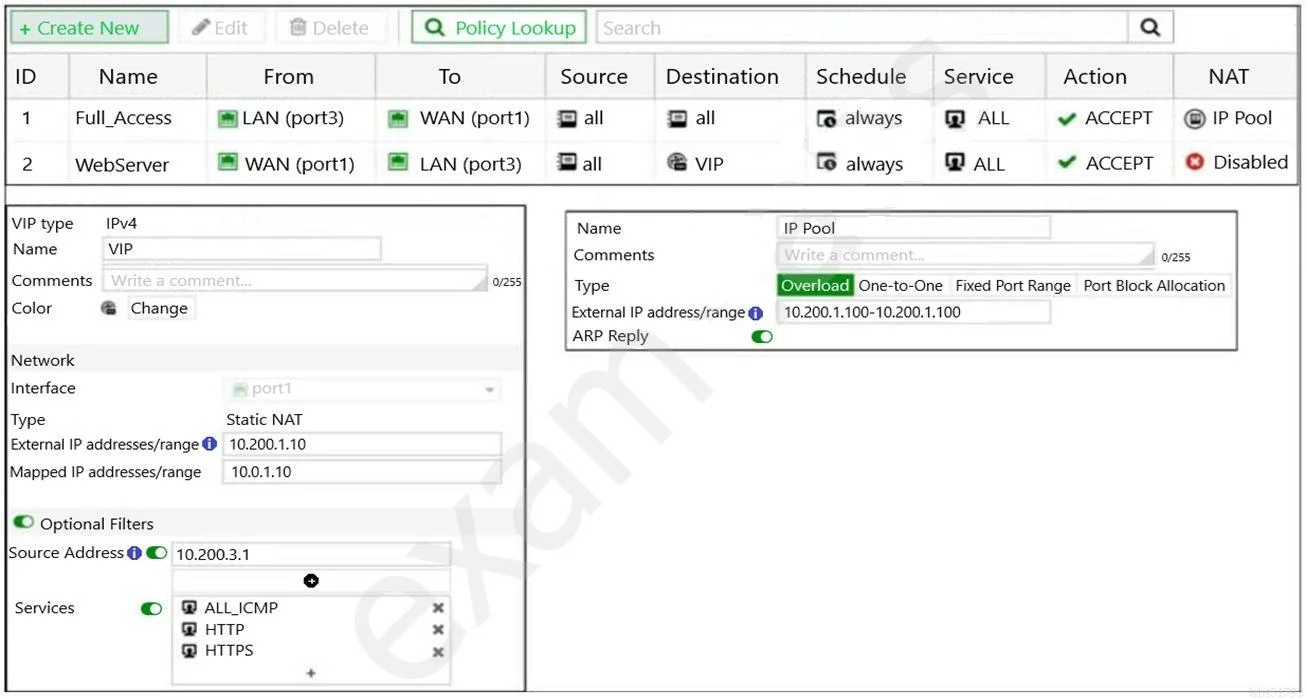Remove the HTTP service
Screen dimensions: 1306x699
(x=438, y=630)
